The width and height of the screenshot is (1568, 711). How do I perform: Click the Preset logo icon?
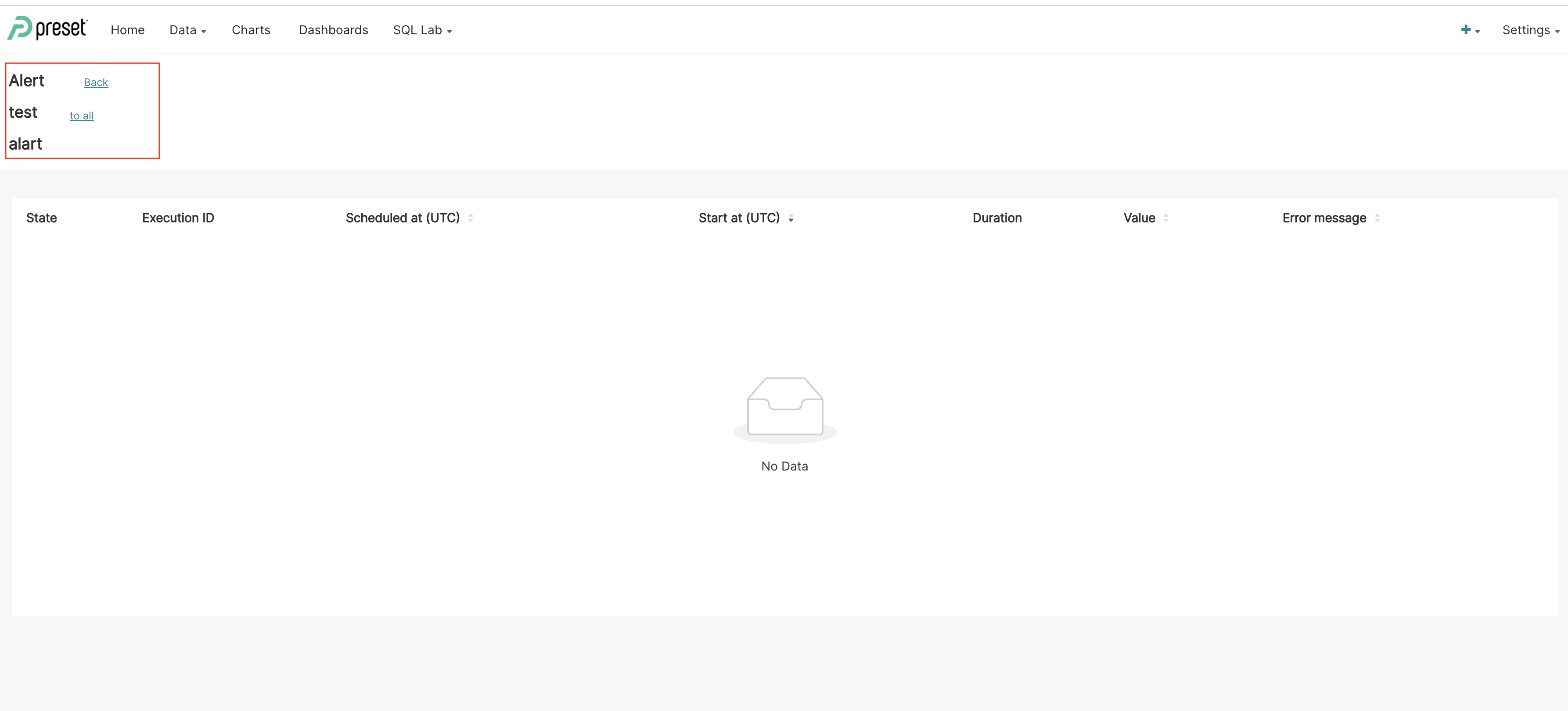pyautogui.click(x=19, y=29)
